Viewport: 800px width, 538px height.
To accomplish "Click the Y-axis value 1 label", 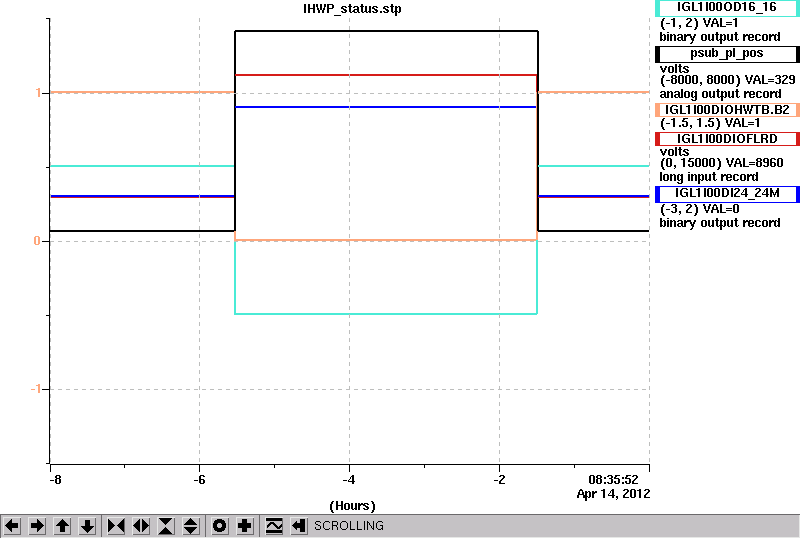I will [x=38, y=93].
